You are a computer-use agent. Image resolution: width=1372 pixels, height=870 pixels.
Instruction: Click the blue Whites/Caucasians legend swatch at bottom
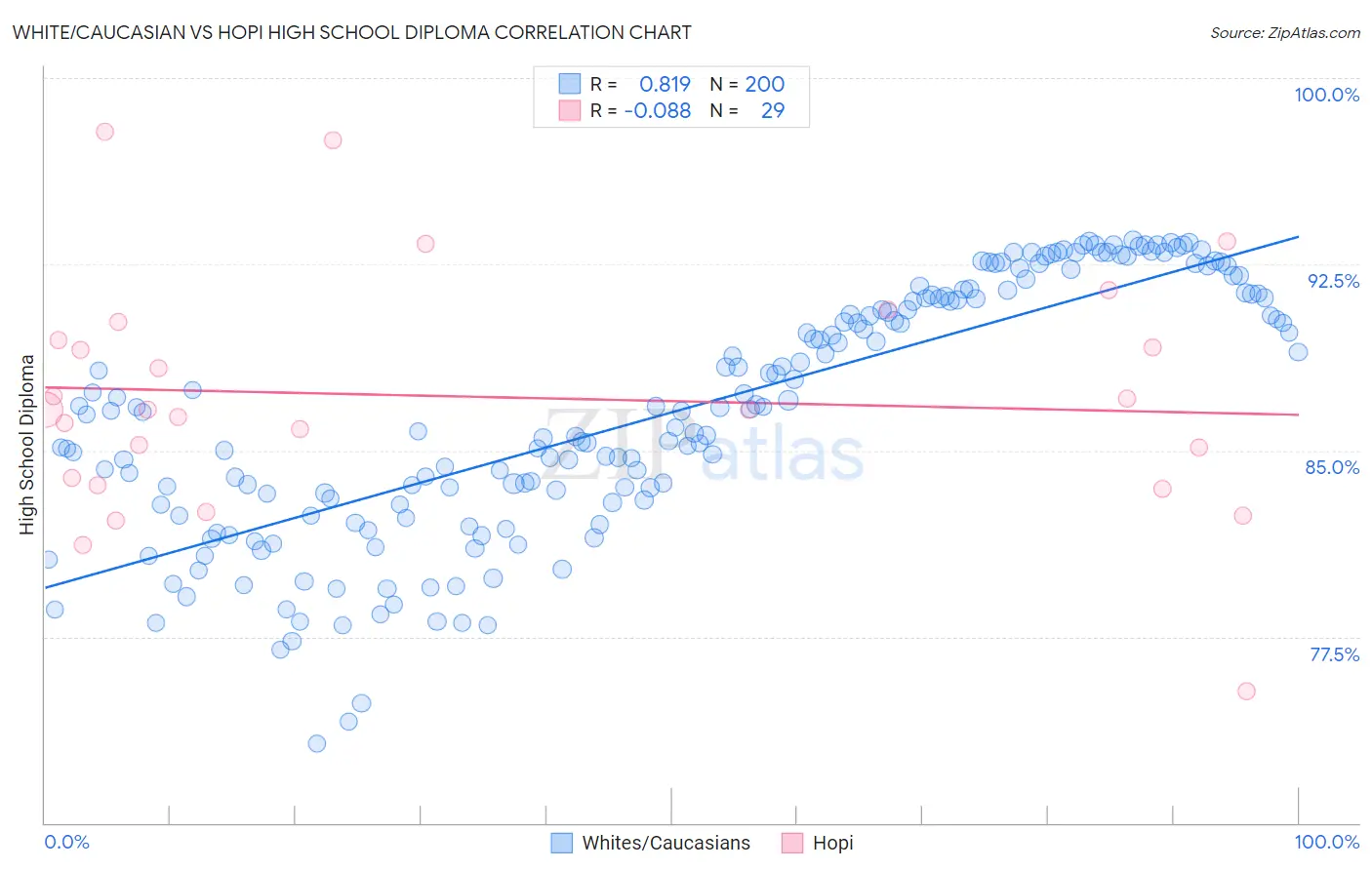[x=561, y=843]
